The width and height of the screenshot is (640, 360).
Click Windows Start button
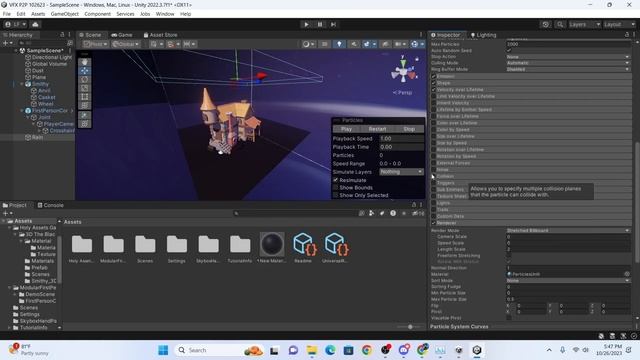[163, 350]
